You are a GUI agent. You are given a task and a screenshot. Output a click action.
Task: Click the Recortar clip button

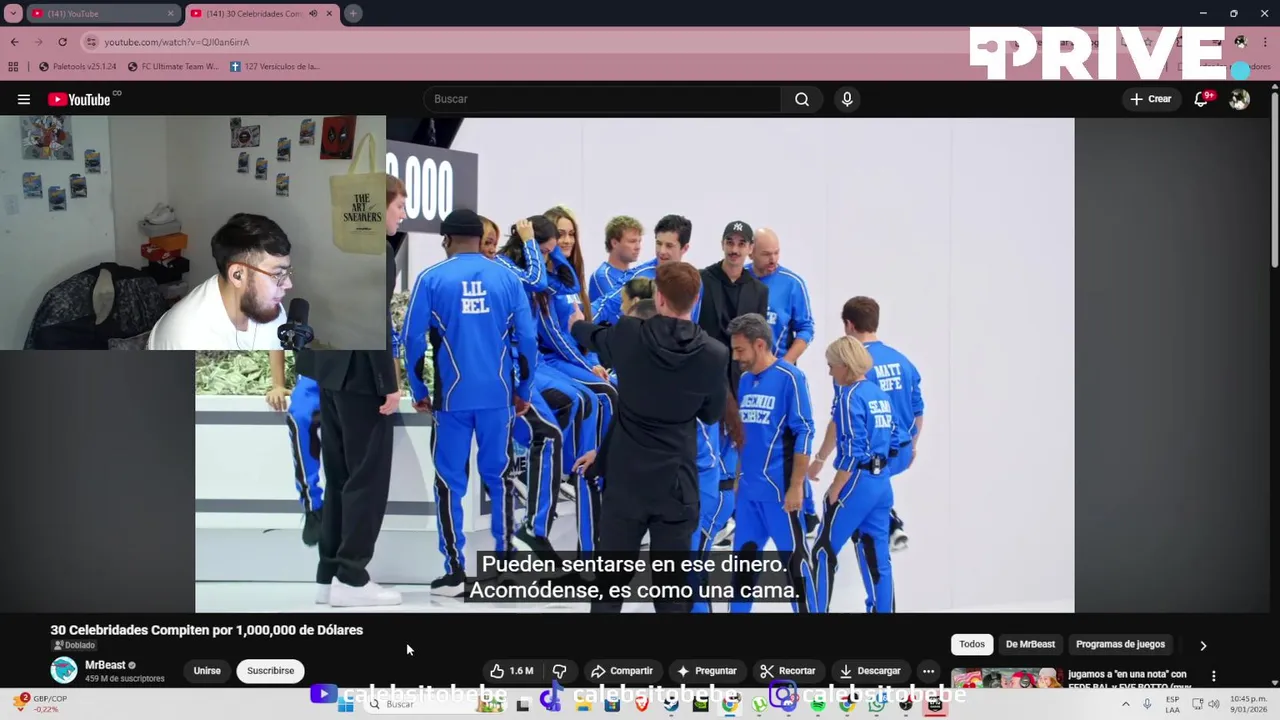pyautogui.click(x=787, y=671)
